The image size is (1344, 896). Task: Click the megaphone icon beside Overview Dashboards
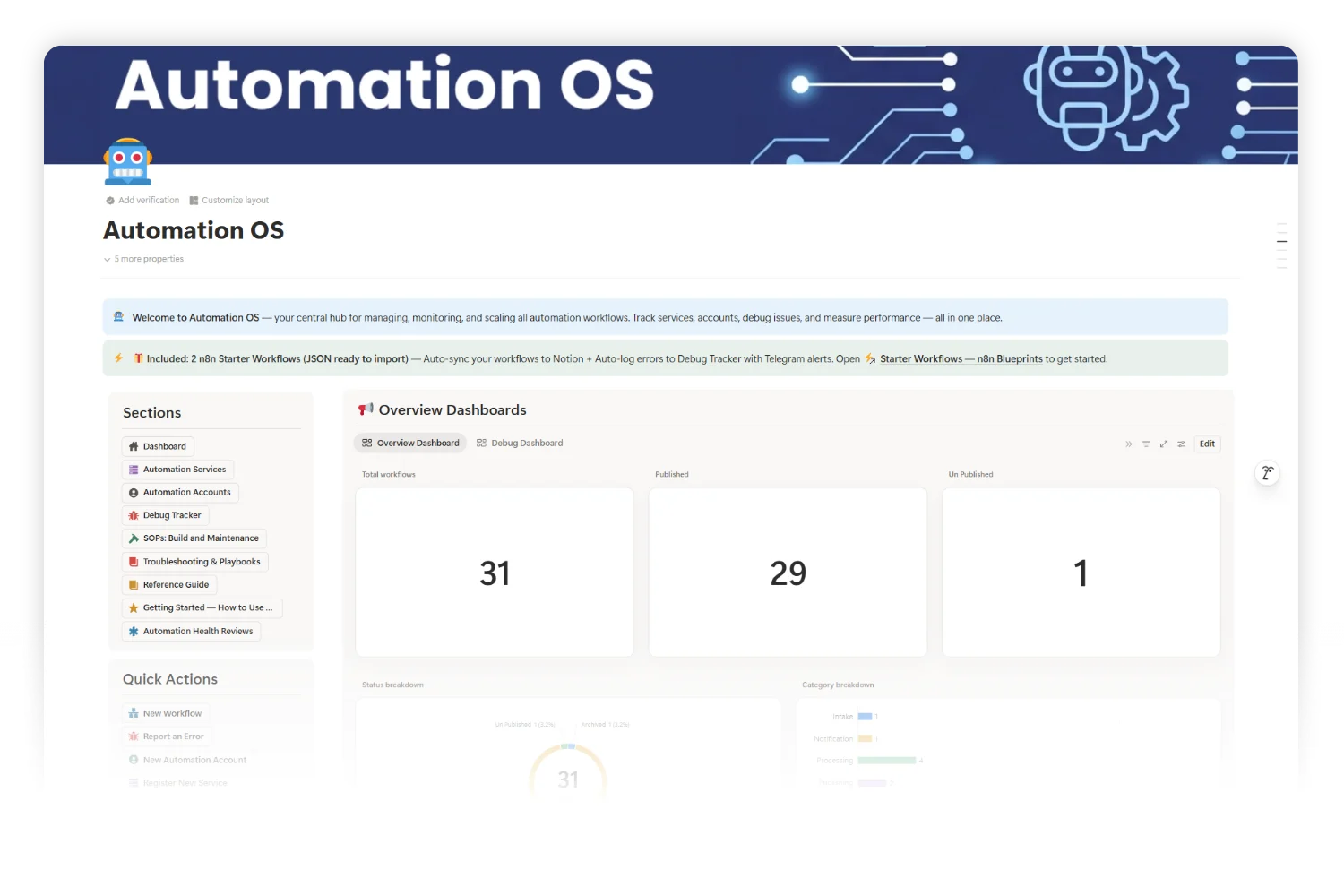tap(366, 409)
